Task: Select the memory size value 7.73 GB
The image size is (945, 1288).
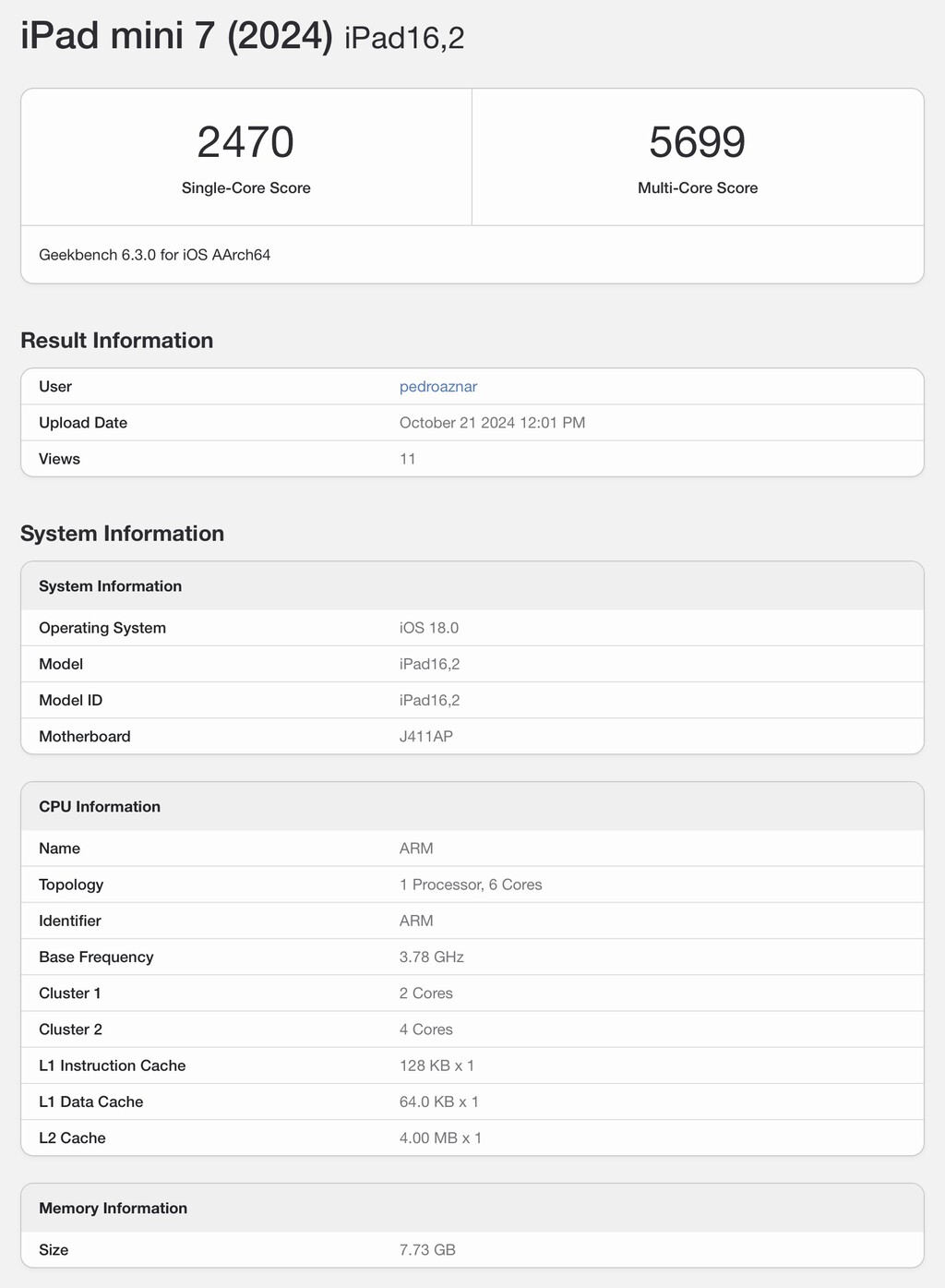Action: click(427, 1250)
